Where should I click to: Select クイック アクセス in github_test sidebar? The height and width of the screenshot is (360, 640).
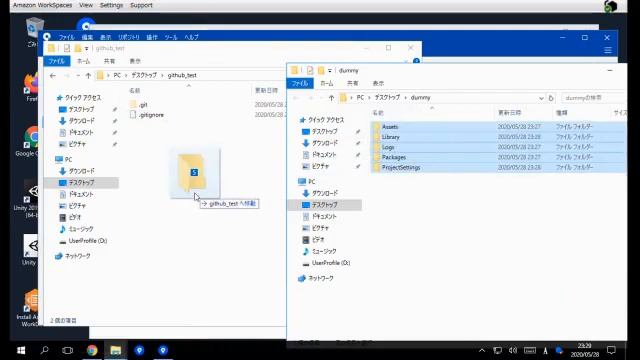[x=83, y=98]
